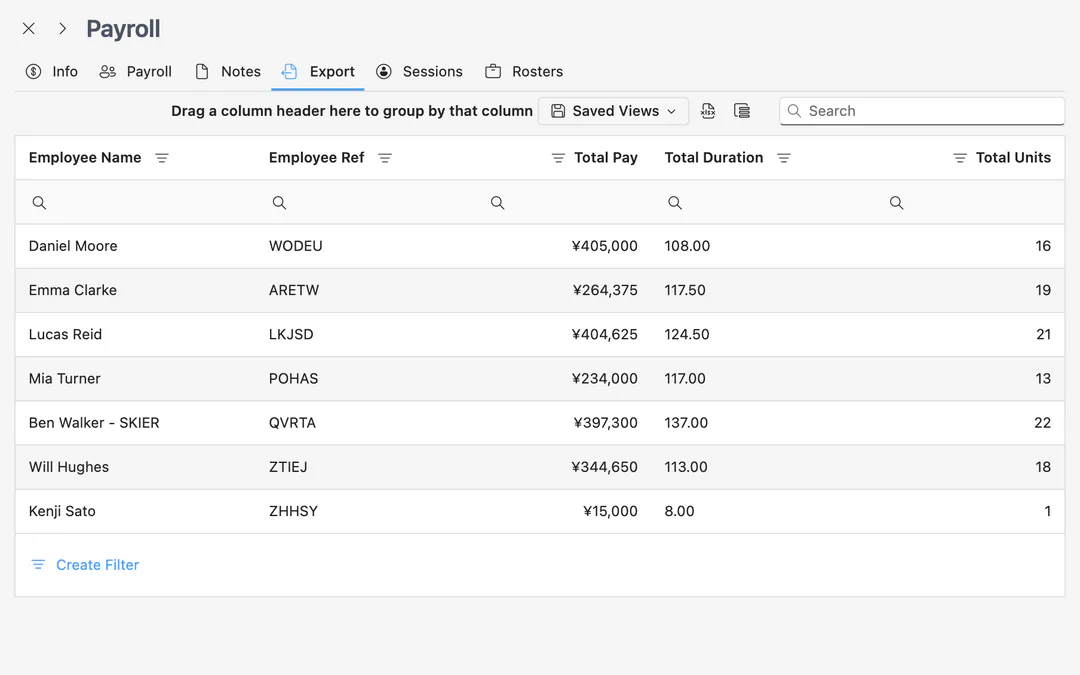Close the Payroll panel with X icon

click(x=29, y=28)
